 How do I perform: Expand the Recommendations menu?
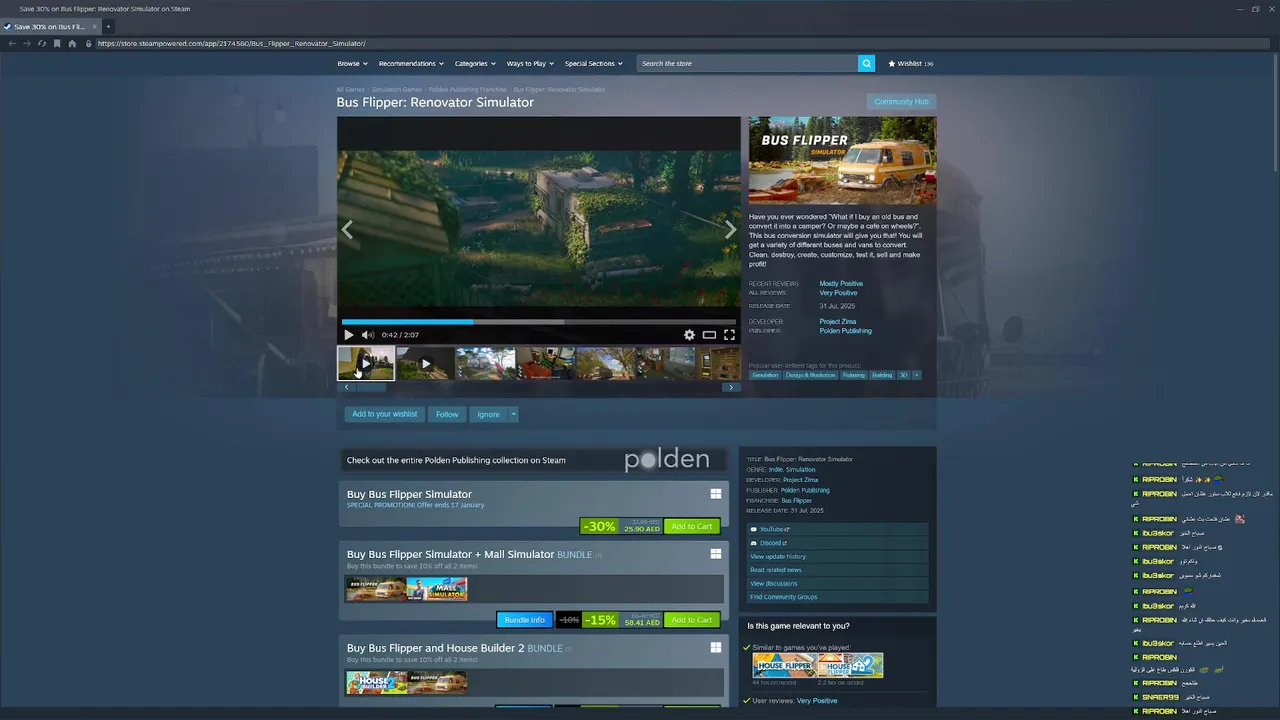[x=411, y=63]
